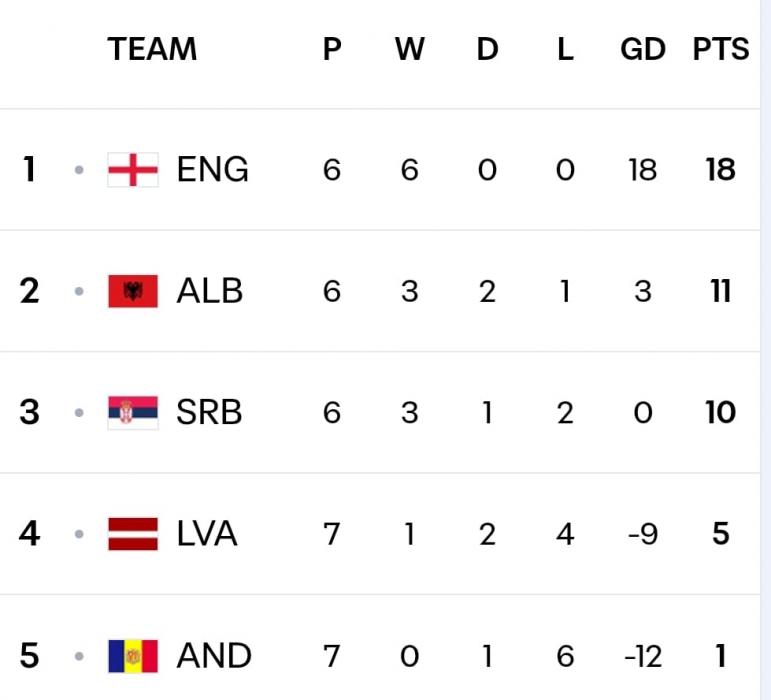Click the L column header
The image size is (771, 700).
point(565,49)
